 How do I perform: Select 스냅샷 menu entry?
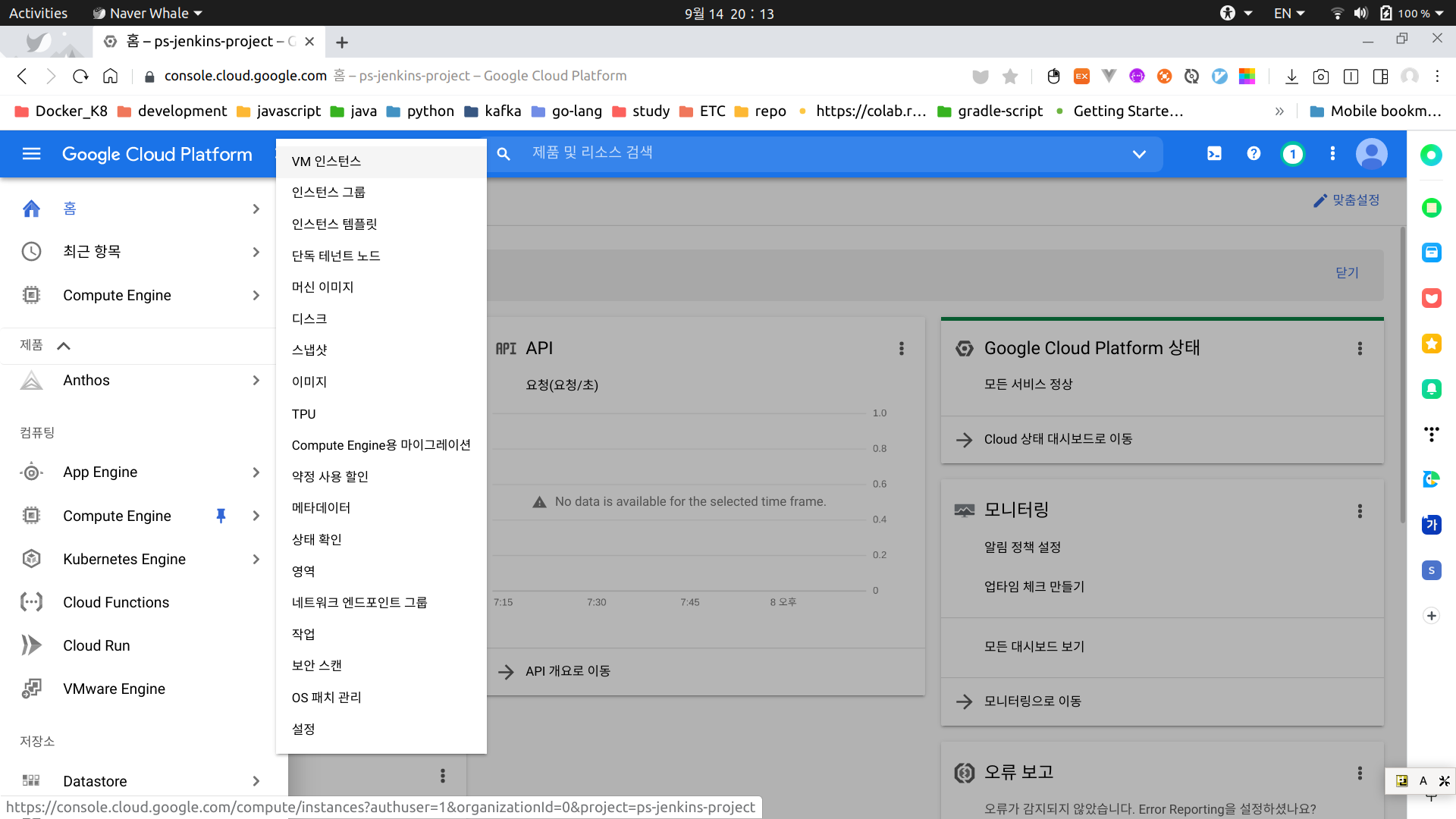pyautogui.click(x=309, y=350)
